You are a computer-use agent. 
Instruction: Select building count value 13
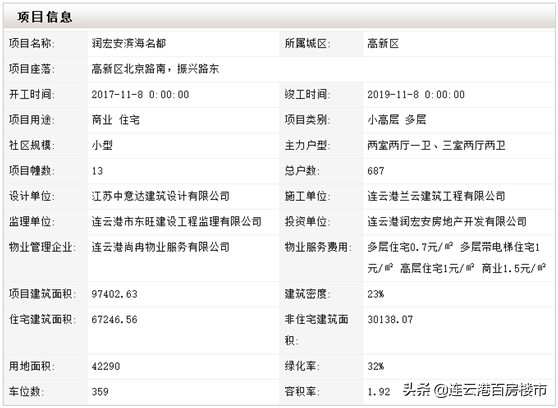(x=97, y=171)
